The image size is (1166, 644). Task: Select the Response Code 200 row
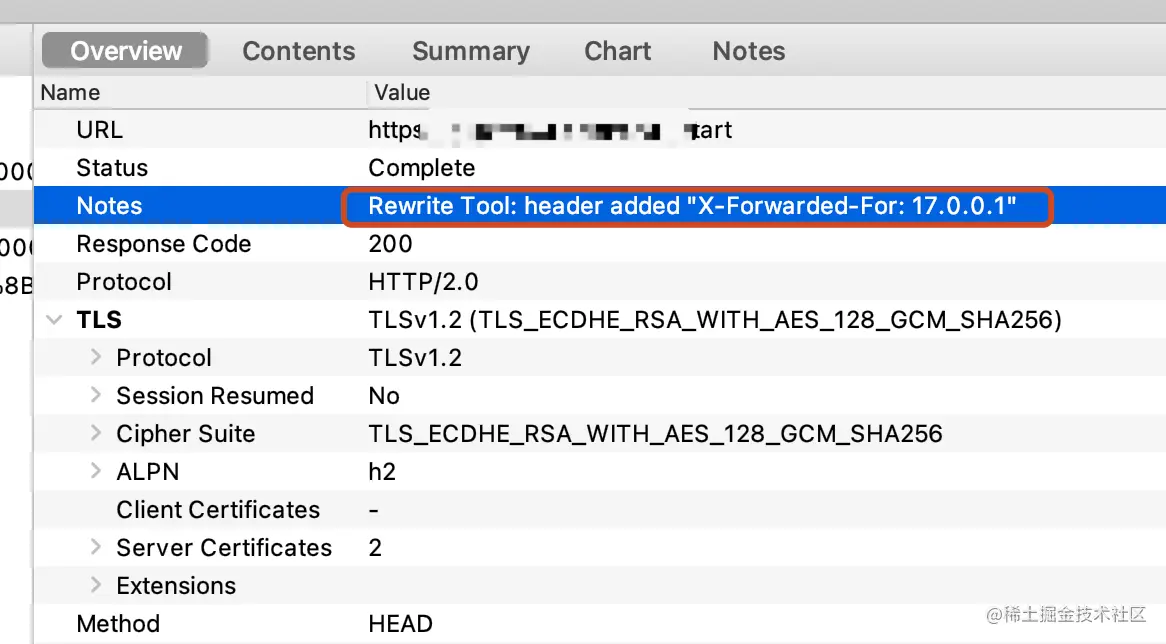[599, 243]
